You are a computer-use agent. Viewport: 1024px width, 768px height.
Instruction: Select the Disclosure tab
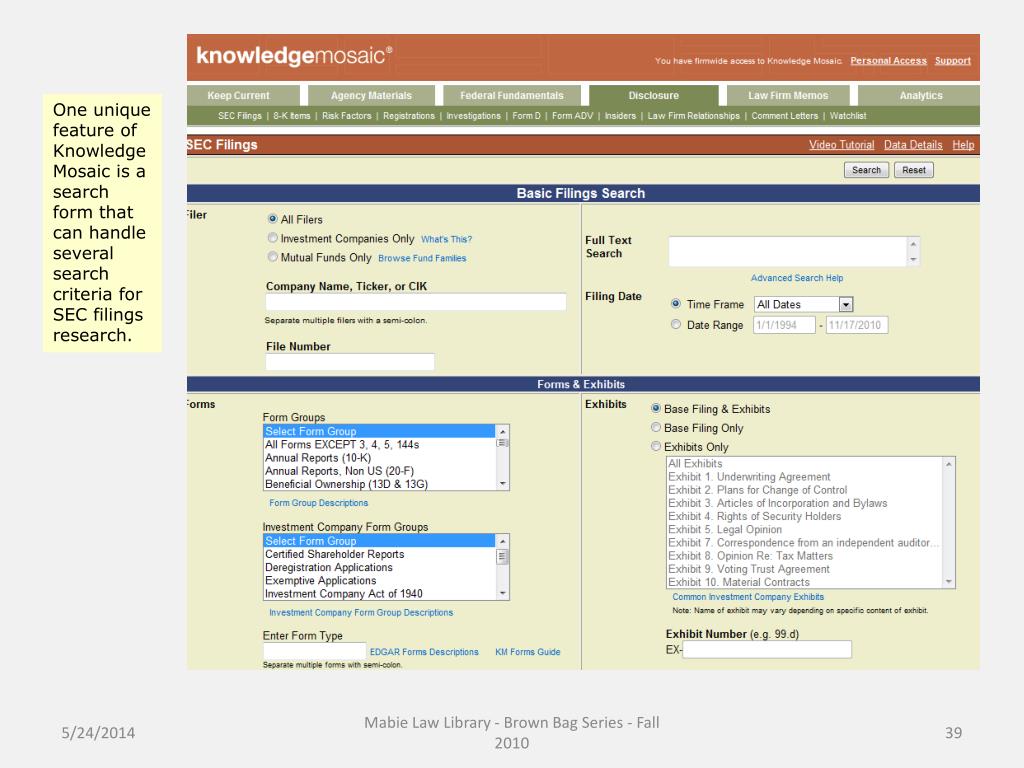654,95
